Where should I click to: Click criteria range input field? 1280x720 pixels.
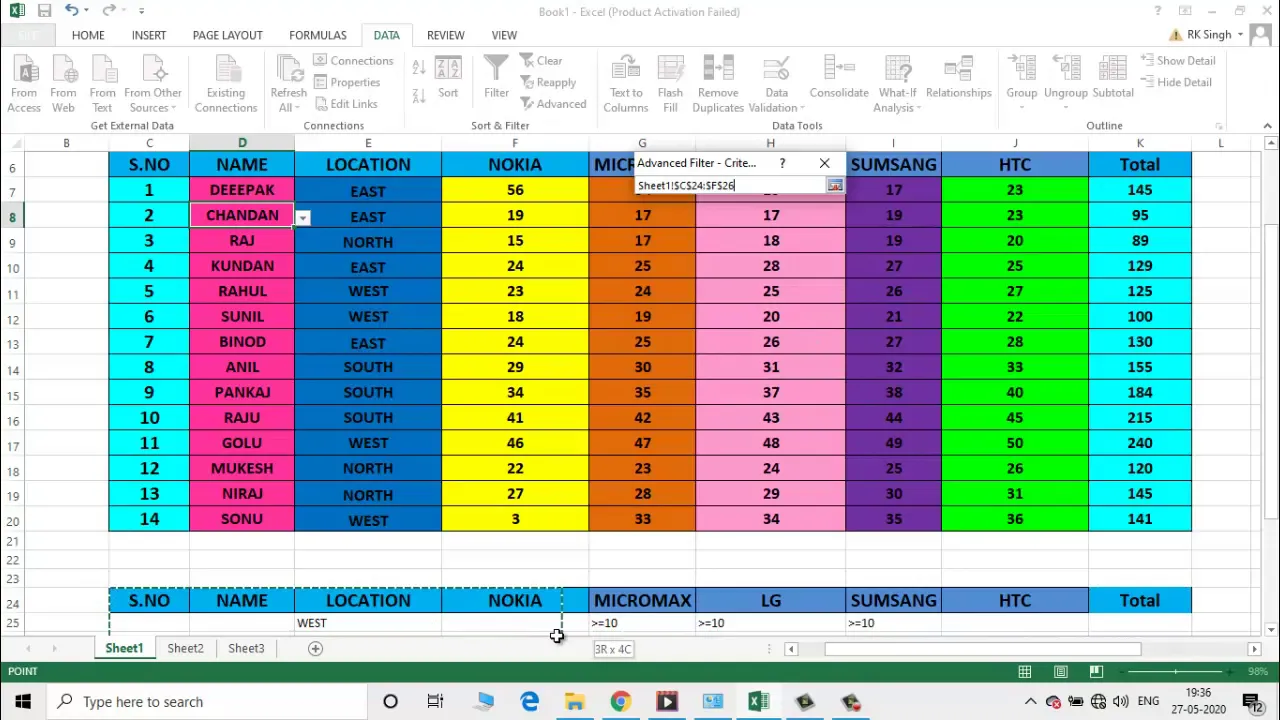[731, 186]
